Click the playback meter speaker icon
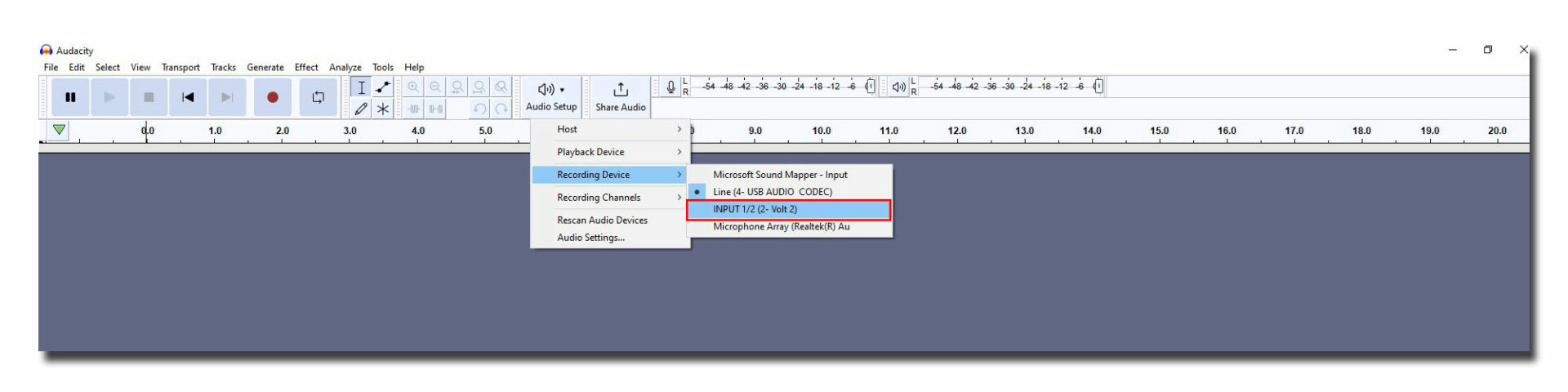 (x=898, y=87)
